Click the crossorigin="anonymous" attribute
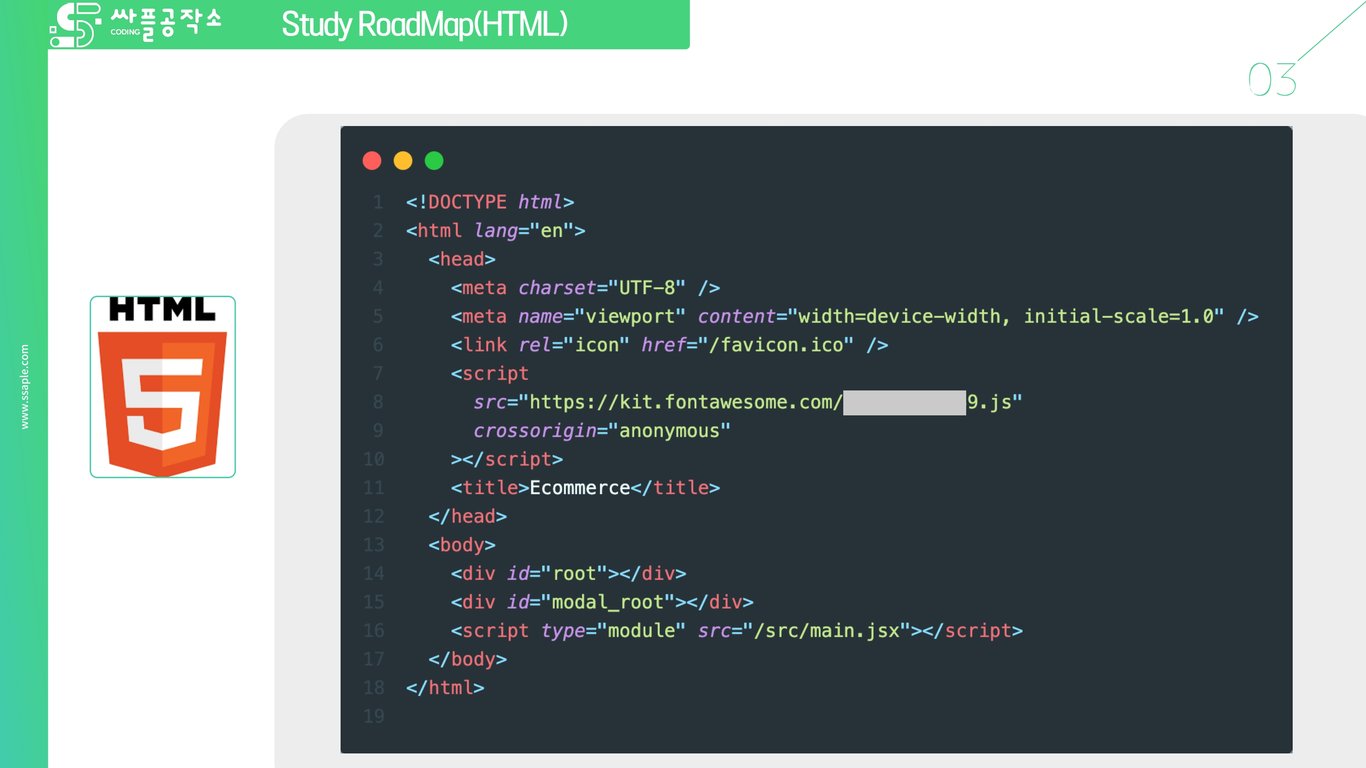Viewport: 1366px width, 768px height. tap(602, 431)
